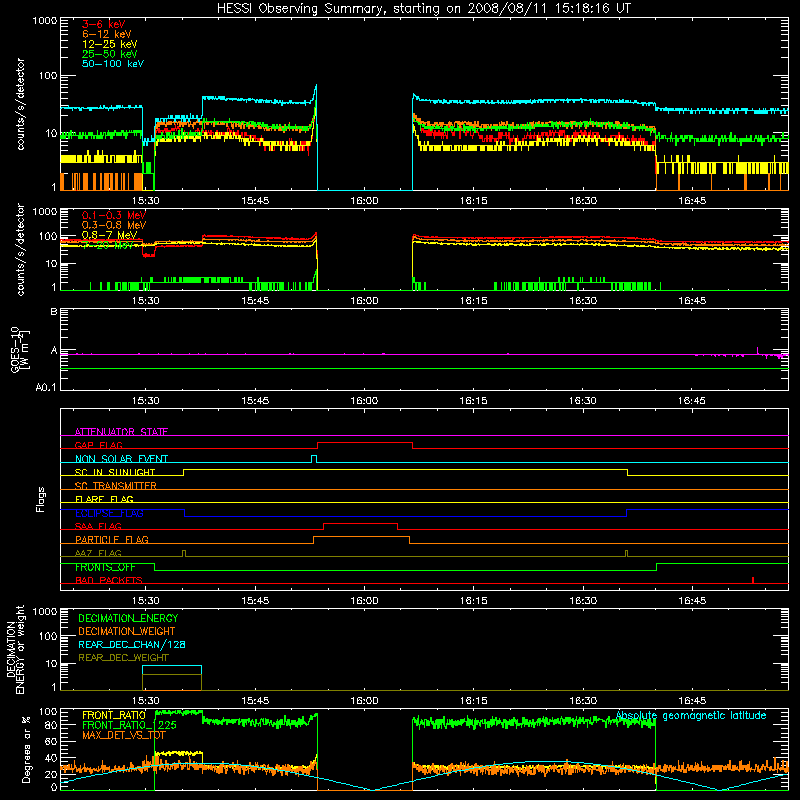Click the MAX_DET_VS_TOT legend label
Image resolution: width=800 pixels, height=800 pixels.
click(x=123, y=735)
